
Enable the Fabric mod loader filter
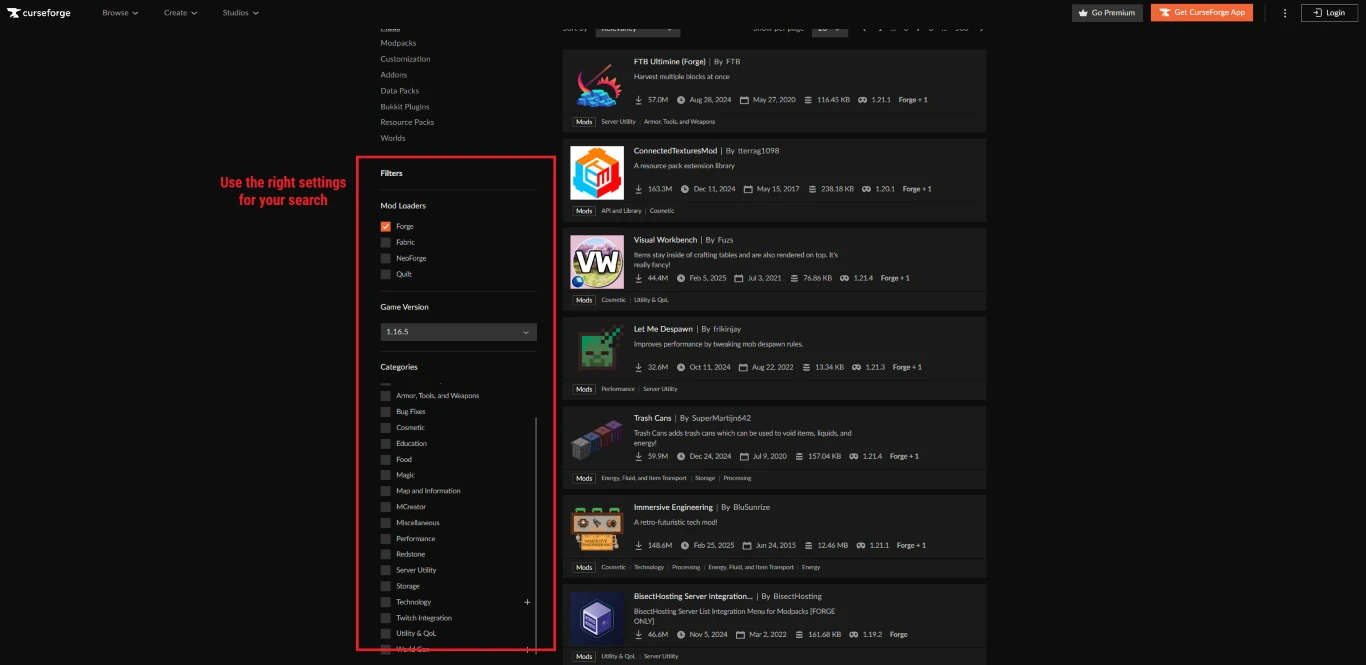tap(386, 242)
